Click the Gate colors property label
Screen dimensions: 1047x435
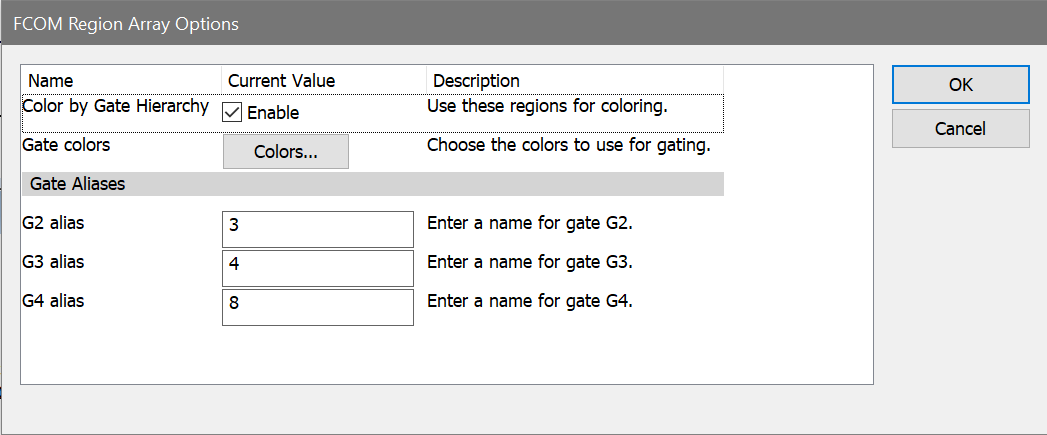pyautogui.click(x=66, y=145)
